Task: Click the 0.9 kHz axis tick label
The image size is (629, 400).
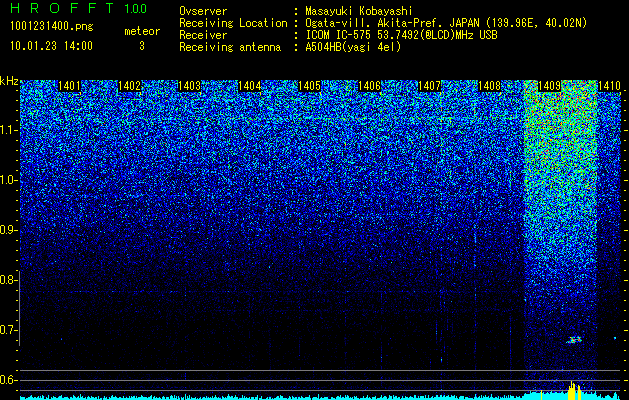Action: (x=8, y=230)
